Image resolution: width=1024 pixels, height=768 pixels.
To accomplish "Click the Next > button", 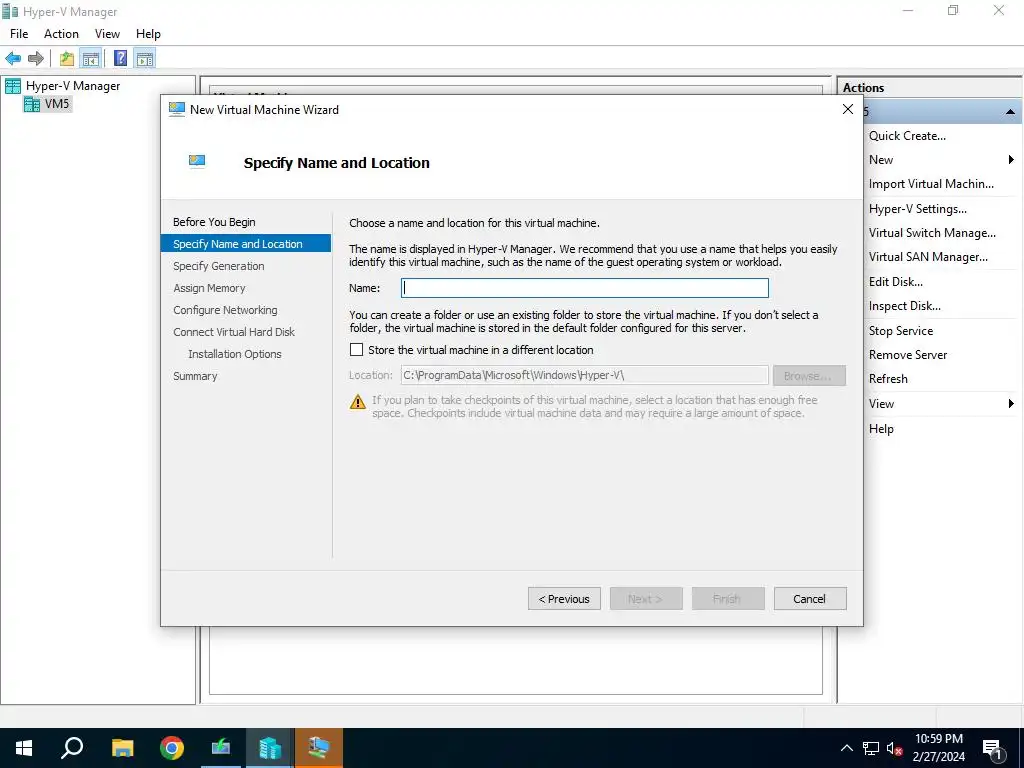I will (x=646, y=599).
